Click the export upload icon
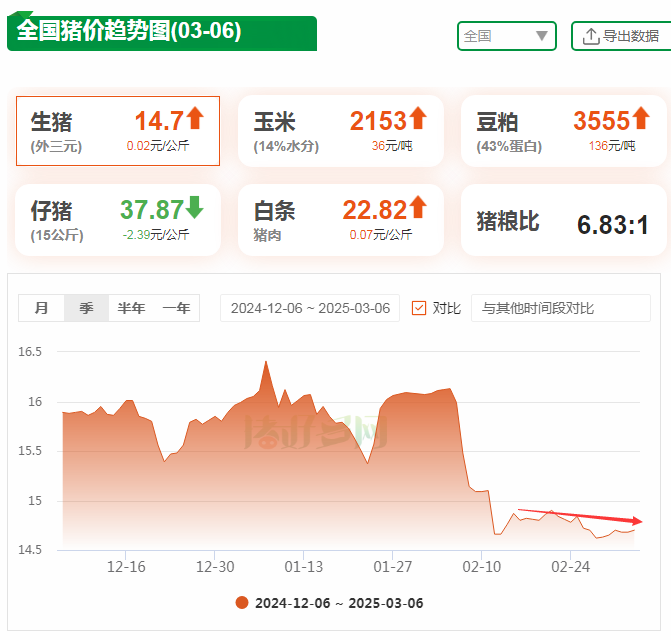The height and width of the screenshot is (640, 671). [x=591, y=36]
